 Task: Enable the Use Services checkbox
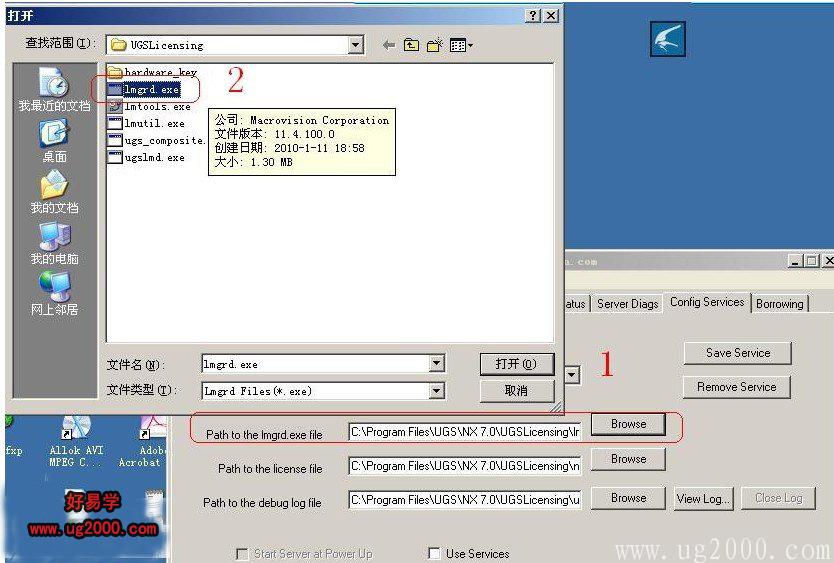[435, 553]
